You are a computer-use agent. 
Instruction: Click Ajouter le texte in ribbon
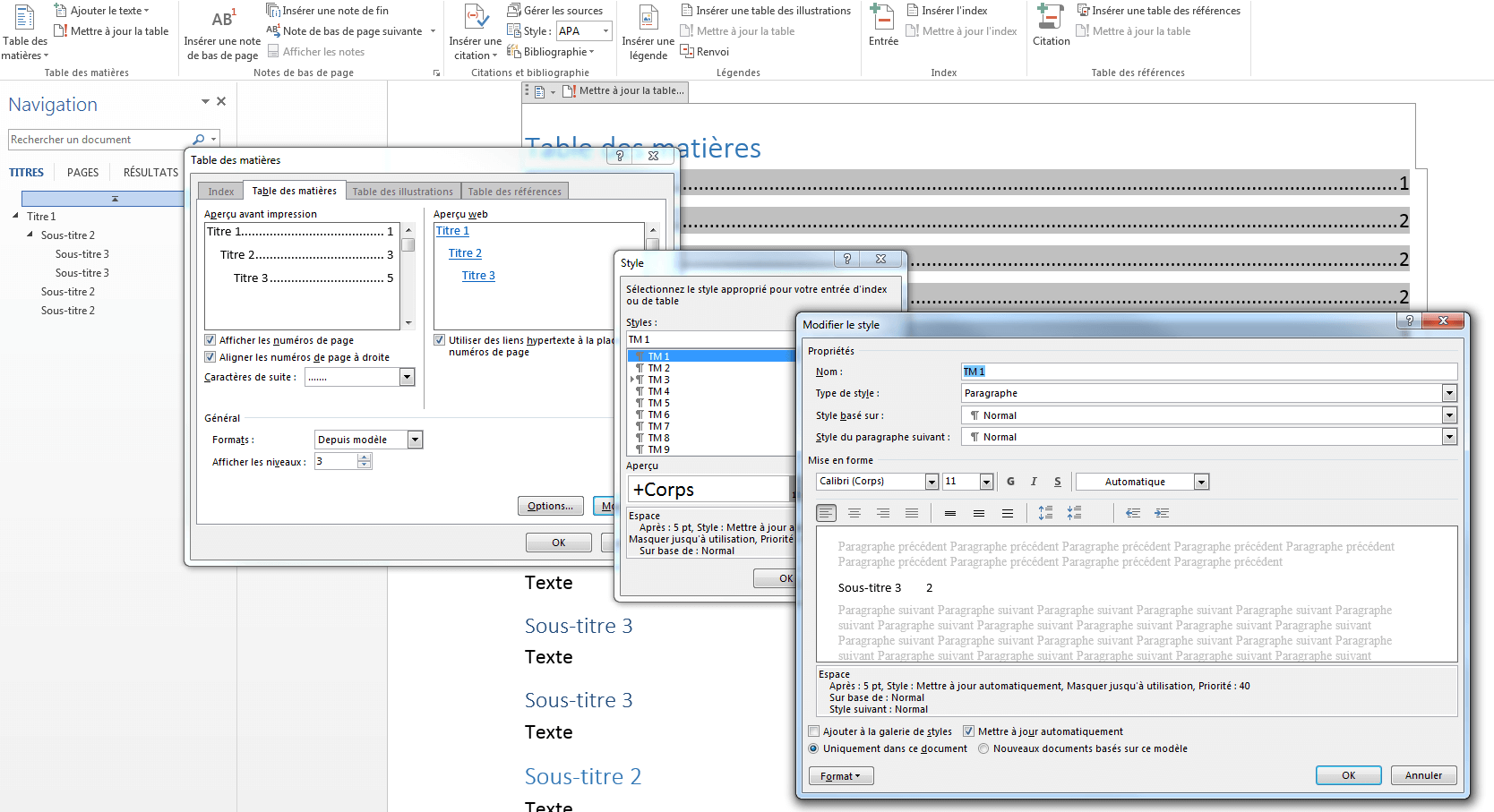102,11
